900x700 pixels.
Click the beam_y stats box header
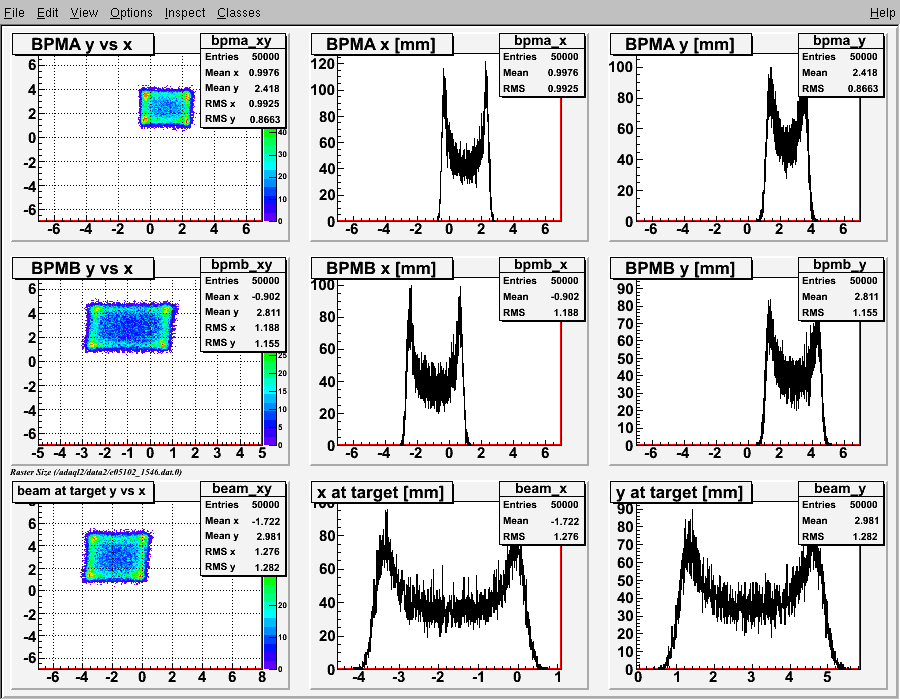pyautogui.click(x=841, y=488)
